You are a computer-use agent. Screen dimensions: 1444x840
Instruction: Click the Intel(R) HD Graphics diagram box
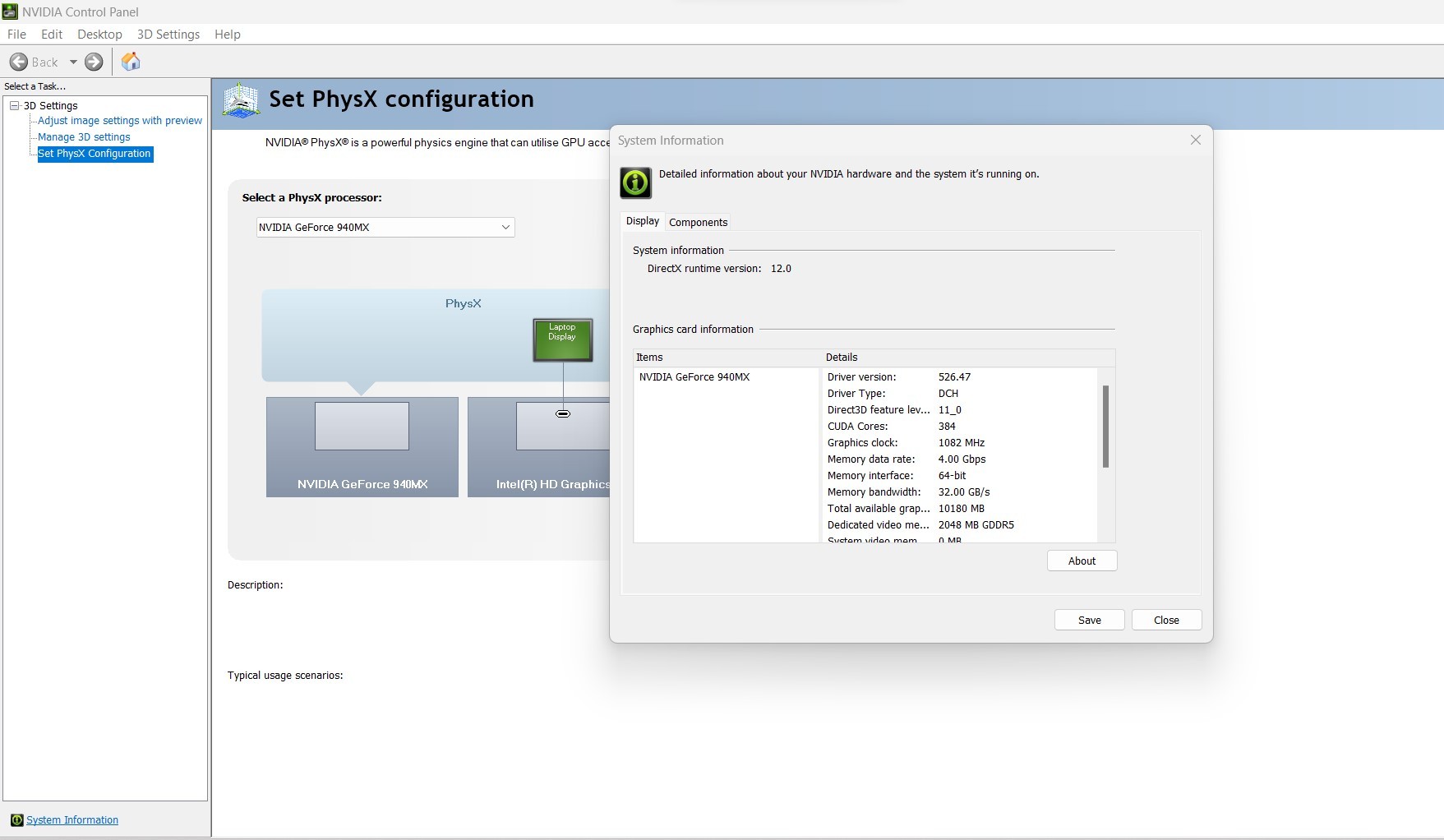pyautogui.click(x=538, y=447)
